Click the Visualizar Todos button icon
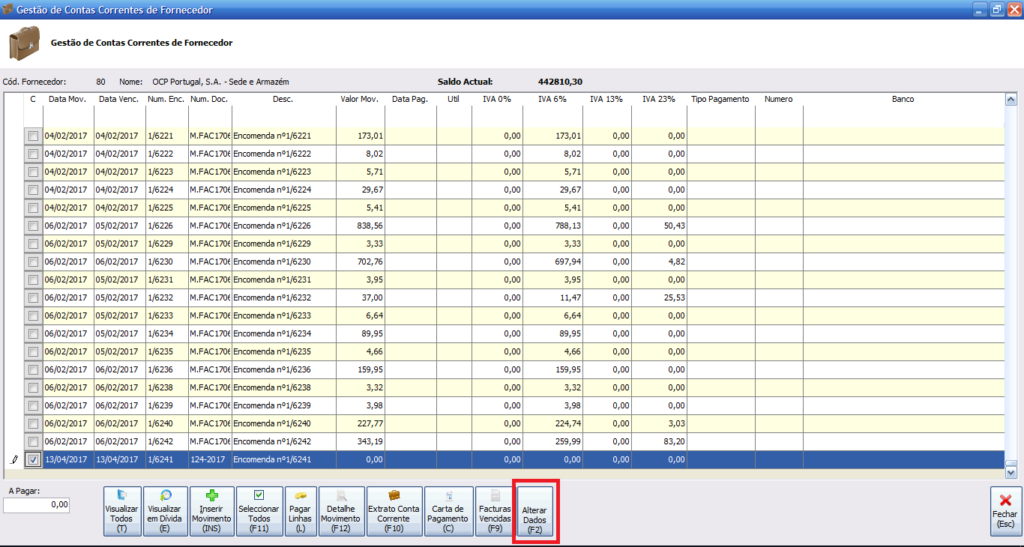 click(x=122, y=495)
